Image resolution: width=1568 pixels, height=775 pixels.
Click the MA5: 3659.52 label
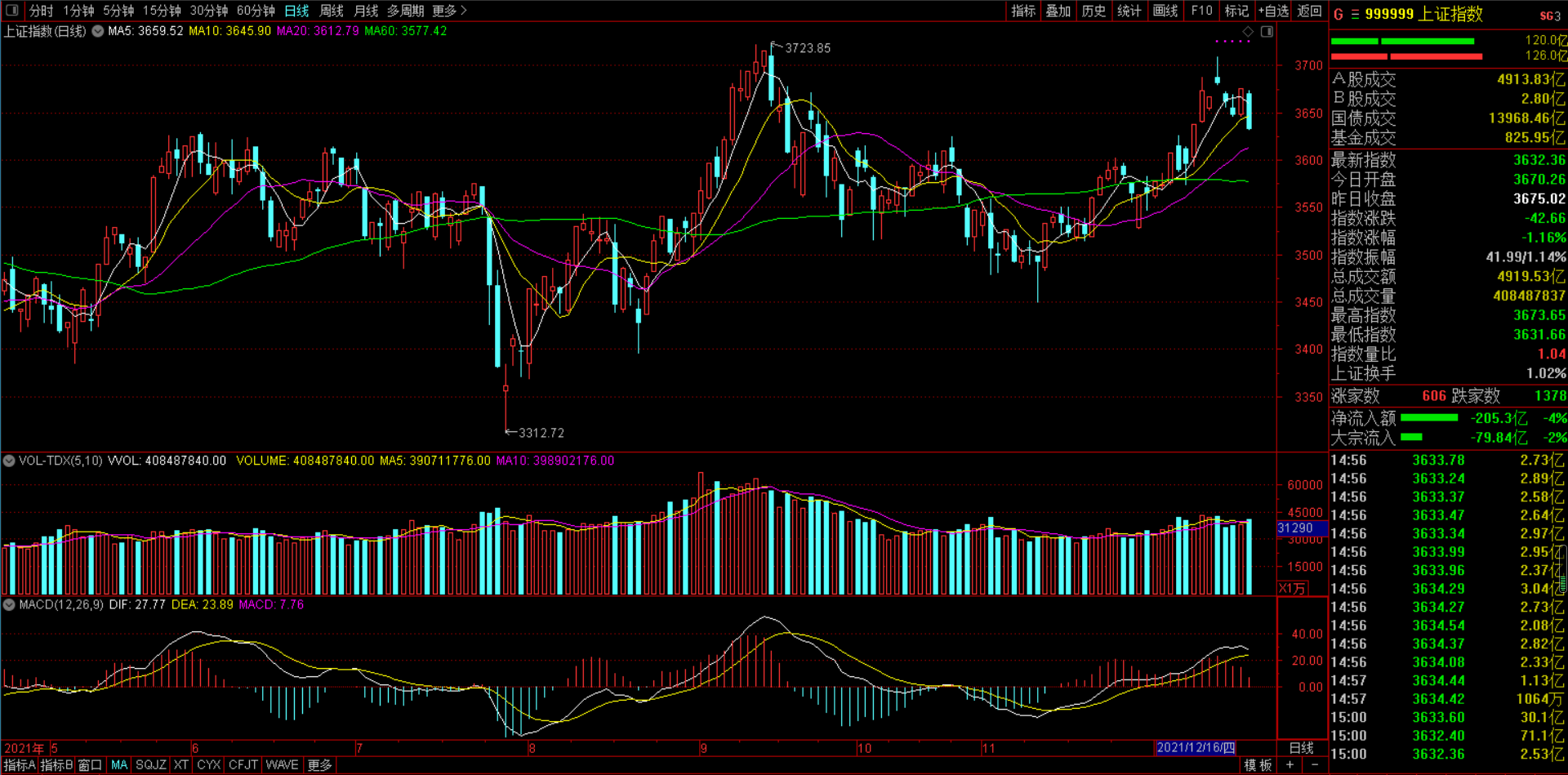145,31
